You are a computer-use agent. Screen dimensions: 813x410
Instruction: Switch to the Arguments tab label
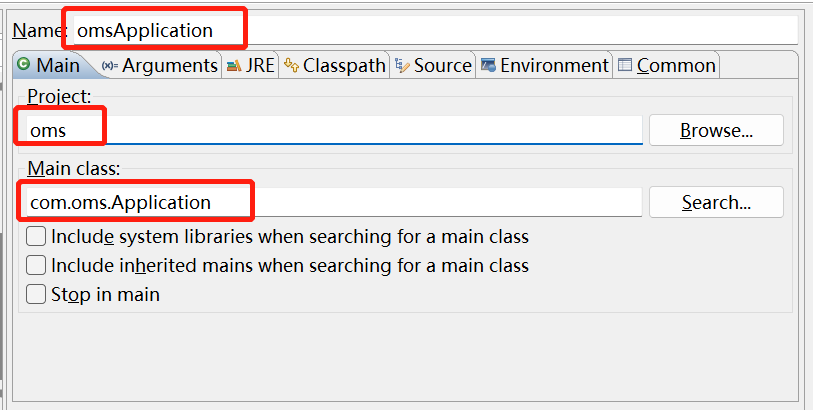click(x=169, y=66)
